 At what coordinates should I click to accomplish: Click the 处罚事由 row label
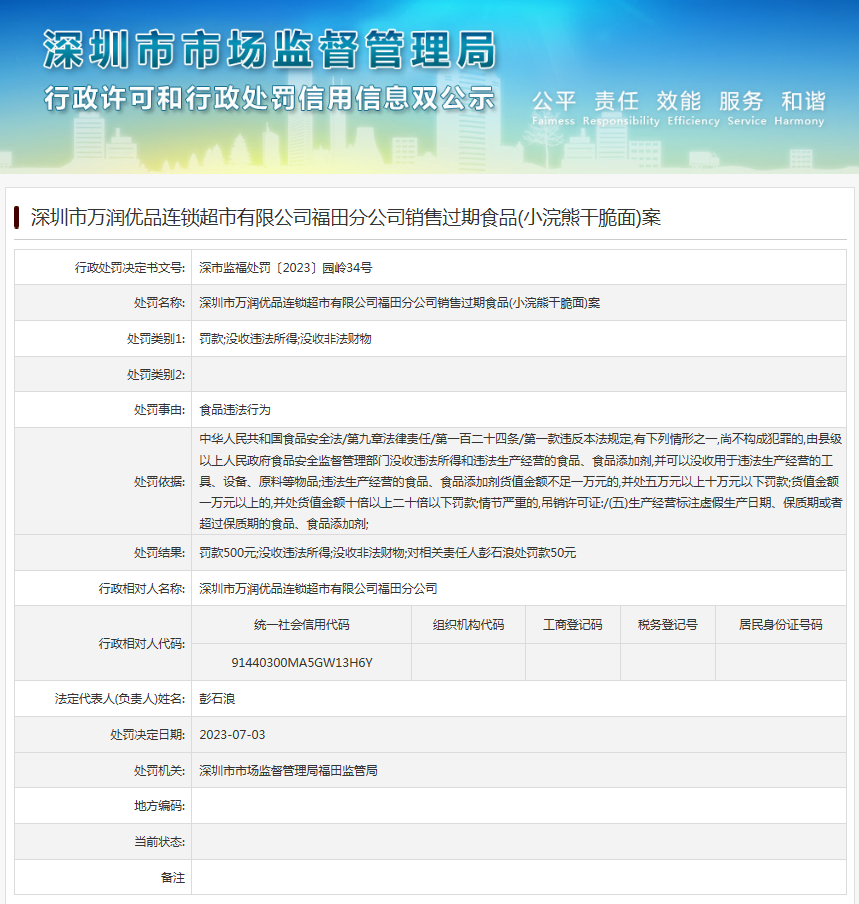(160, 410)
